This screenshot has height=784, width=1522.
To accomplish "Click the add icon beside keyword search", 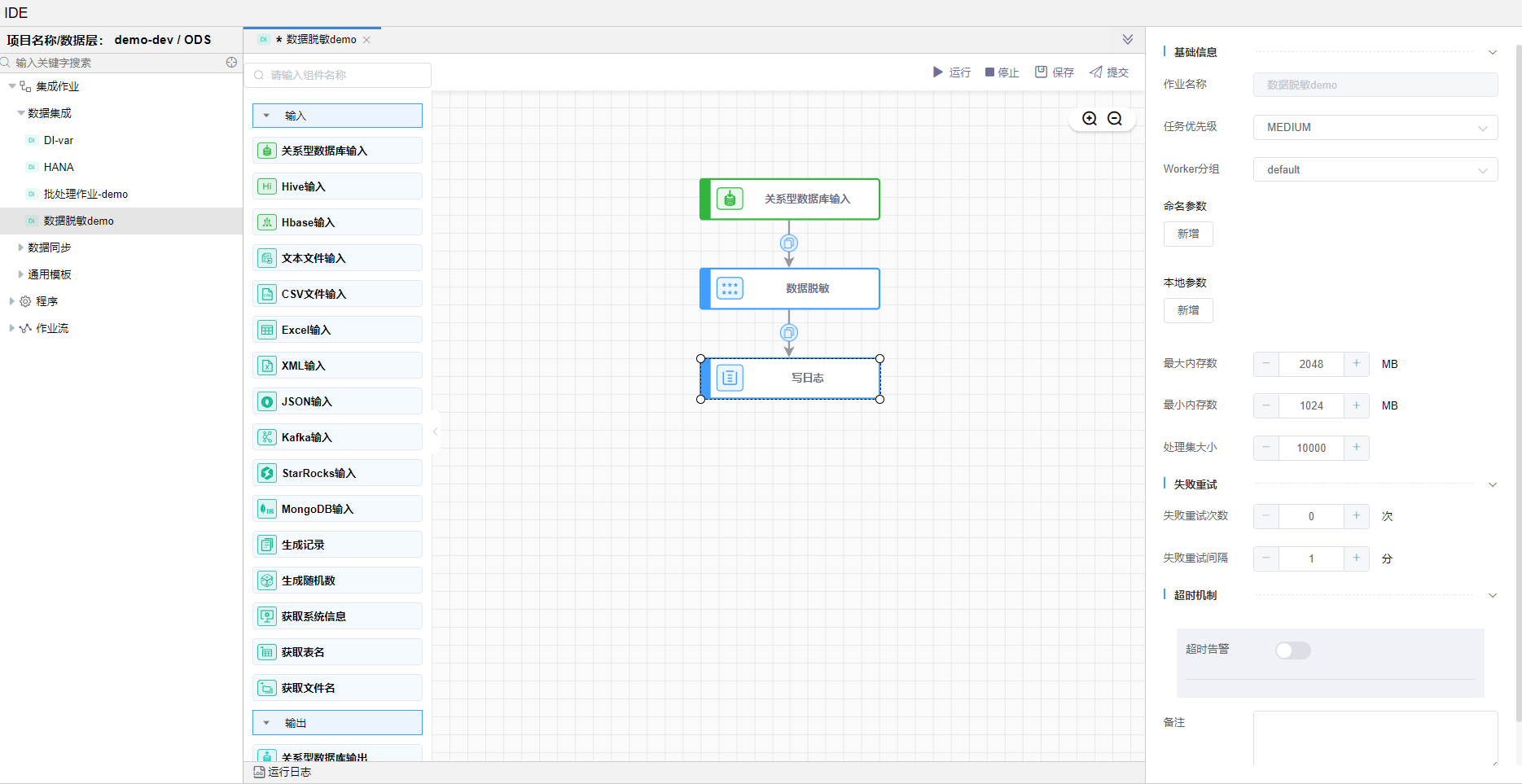I will [x=231, y=63].
